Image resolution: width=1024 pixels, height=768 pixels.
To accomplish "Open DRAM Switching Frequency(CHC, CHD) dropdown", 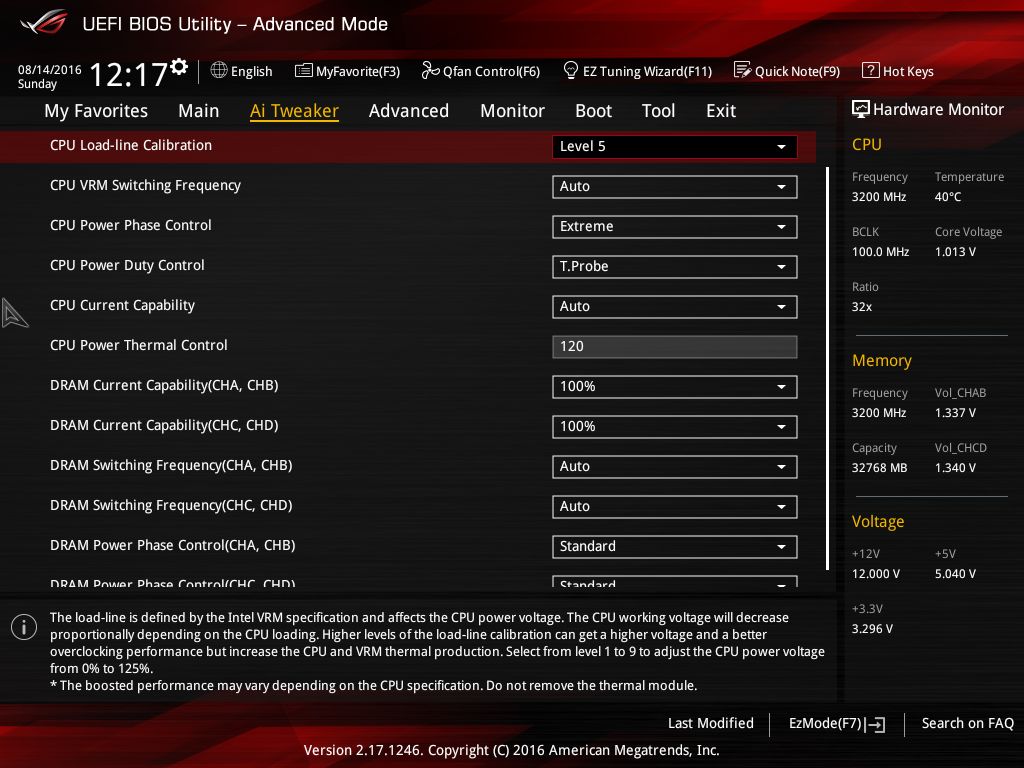I will coord(675,506).
